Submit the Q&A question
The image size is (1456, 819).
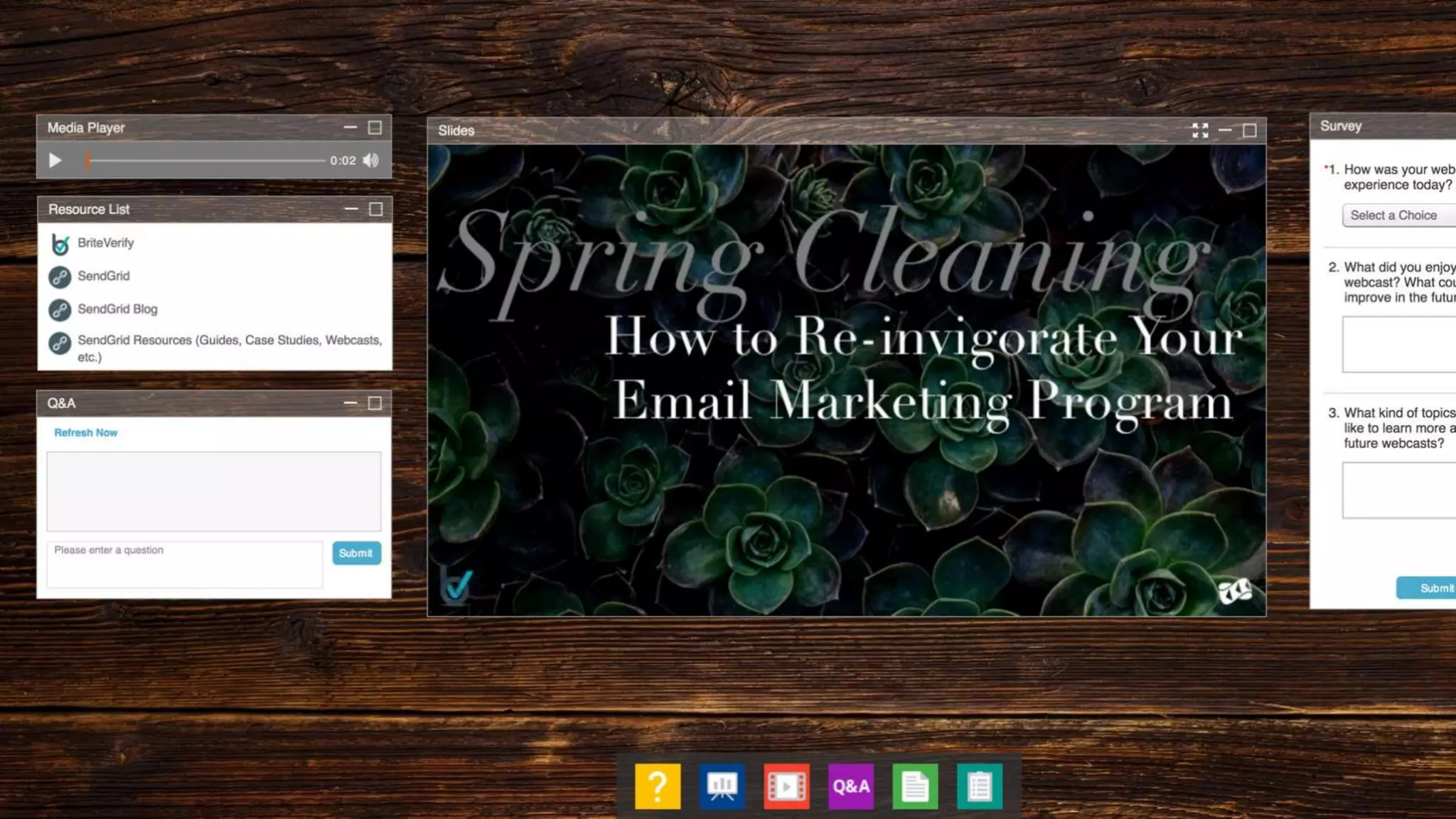355,553
